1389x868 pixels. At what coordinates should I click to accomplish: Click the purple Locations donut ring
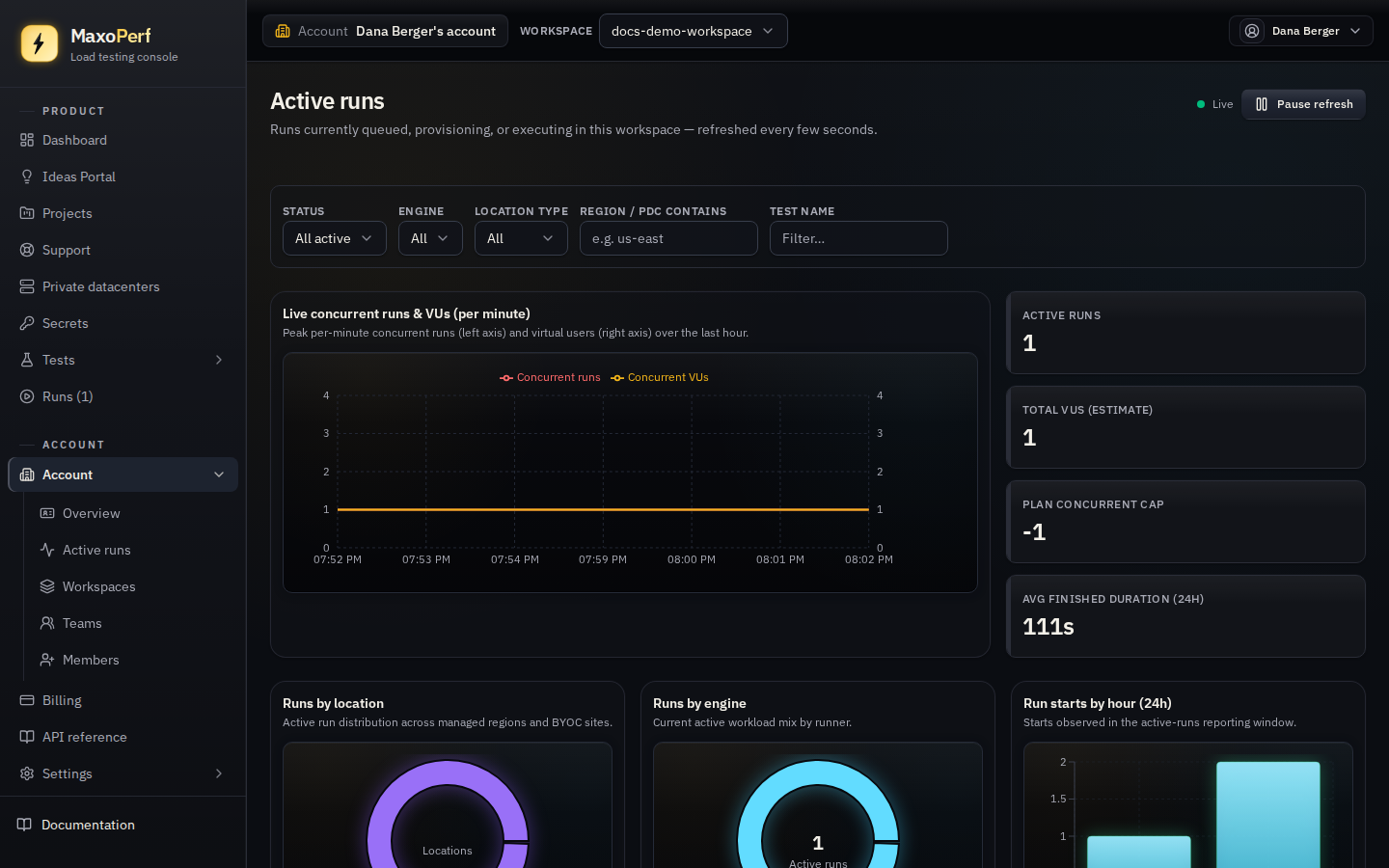[x=448, y=773]
